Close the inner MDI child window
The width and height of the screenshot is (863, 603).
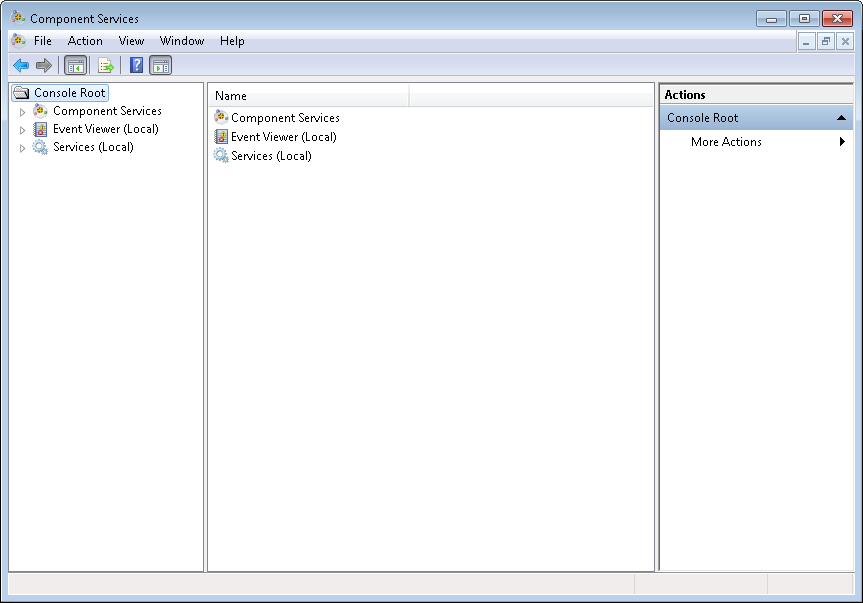tap(845, 41)
